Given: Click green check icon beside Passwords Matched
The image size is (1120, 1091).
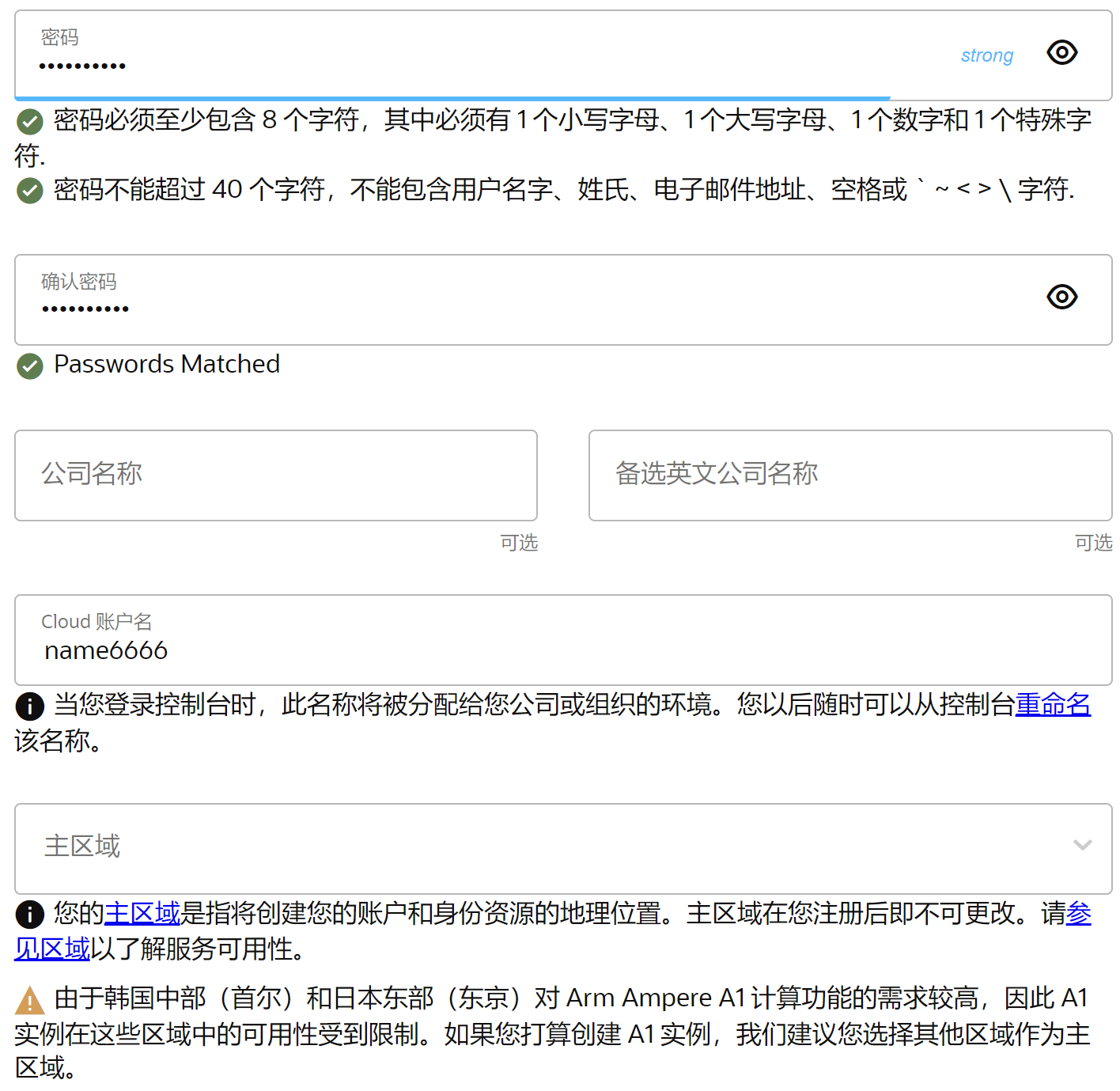Looking at the screenshot, I should 30,366.
